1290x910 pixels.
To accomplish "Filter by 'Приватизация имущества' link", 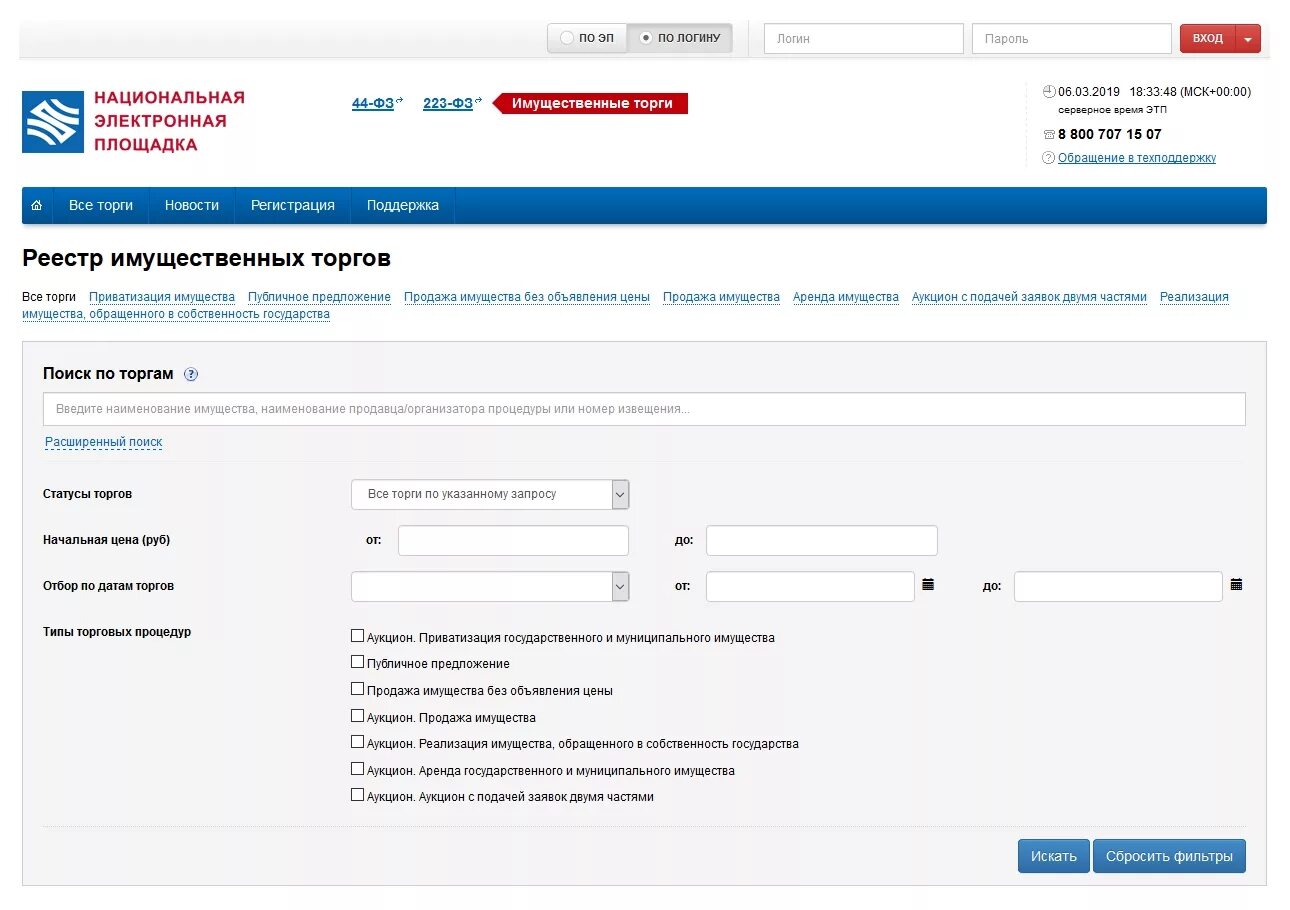I will tap(162, 297).
